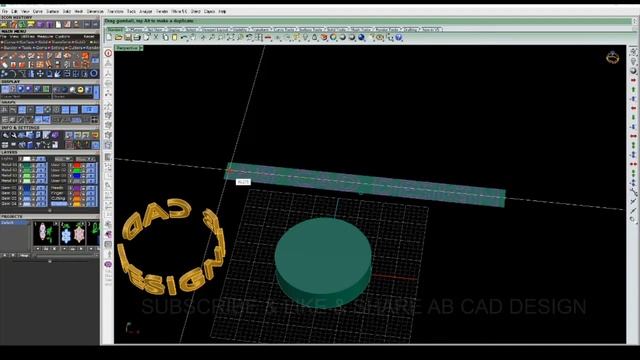
Task: Open the Transform menu in top menu bar
Action: coord(115,11)
